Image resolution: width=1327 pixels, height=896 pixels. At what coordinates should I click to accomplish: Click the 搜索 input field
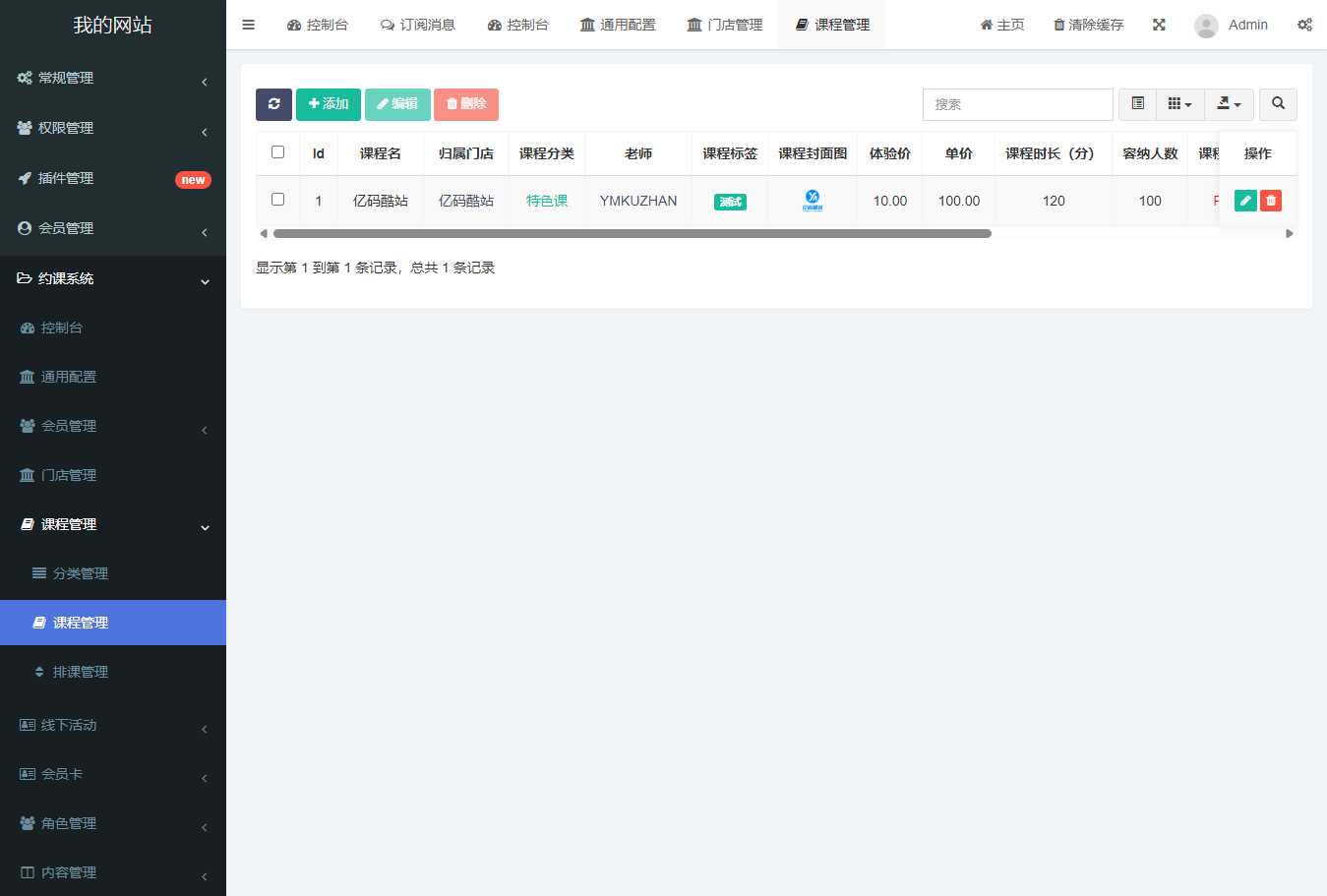tap(1018, 104)
